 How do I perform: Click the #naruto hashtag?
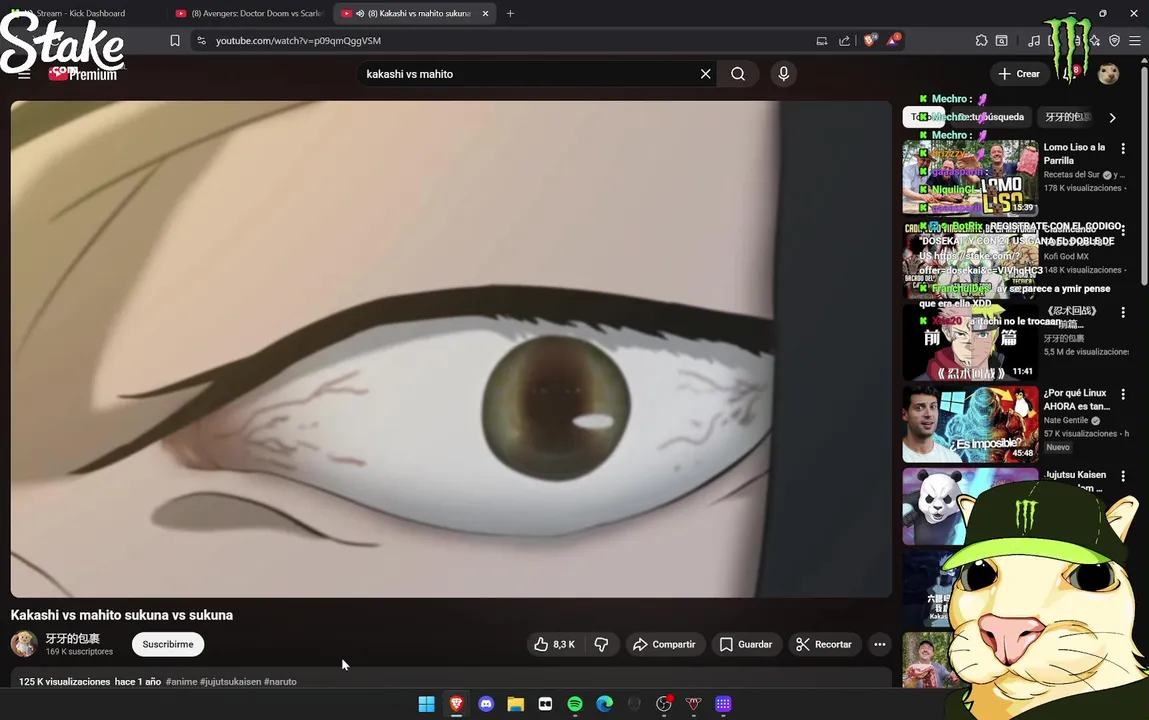click(x=280, y=682)
